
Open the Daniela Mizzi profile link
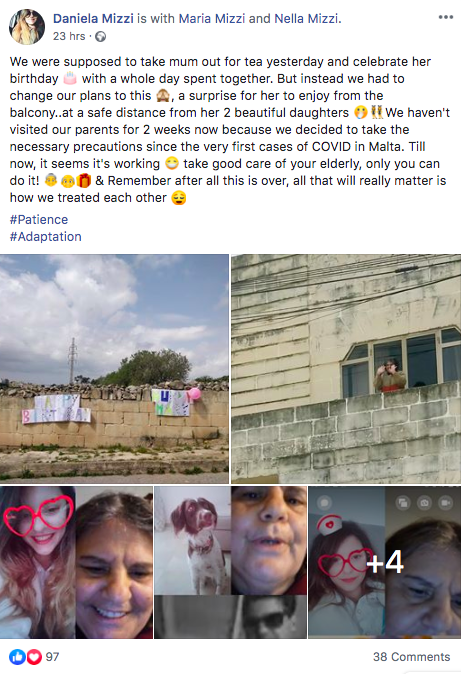coord(93,18)
